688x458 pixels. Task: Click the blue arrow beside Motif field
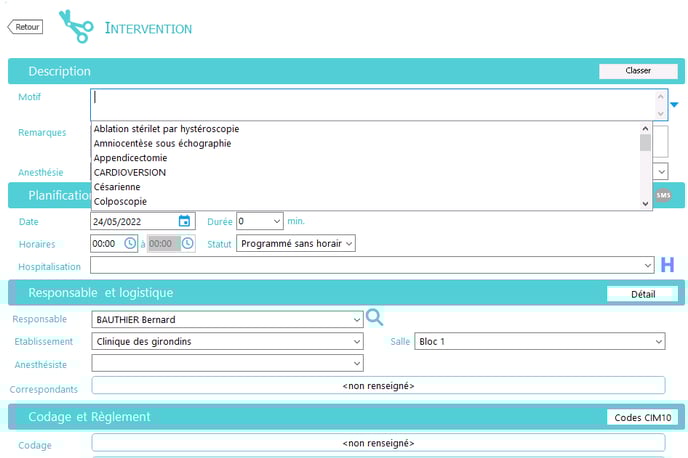coord(674,105)
